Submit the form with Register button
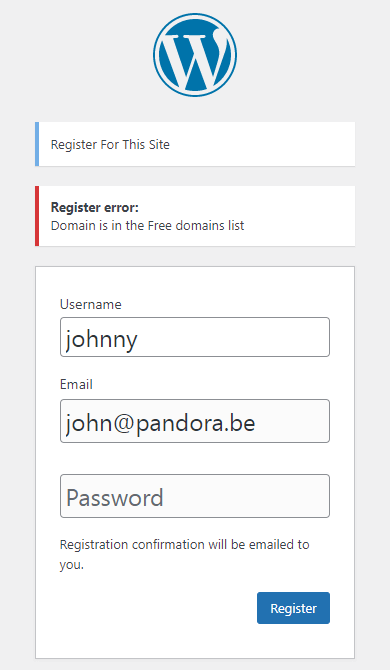The image size is (390, 670). [x=293, y=608]
